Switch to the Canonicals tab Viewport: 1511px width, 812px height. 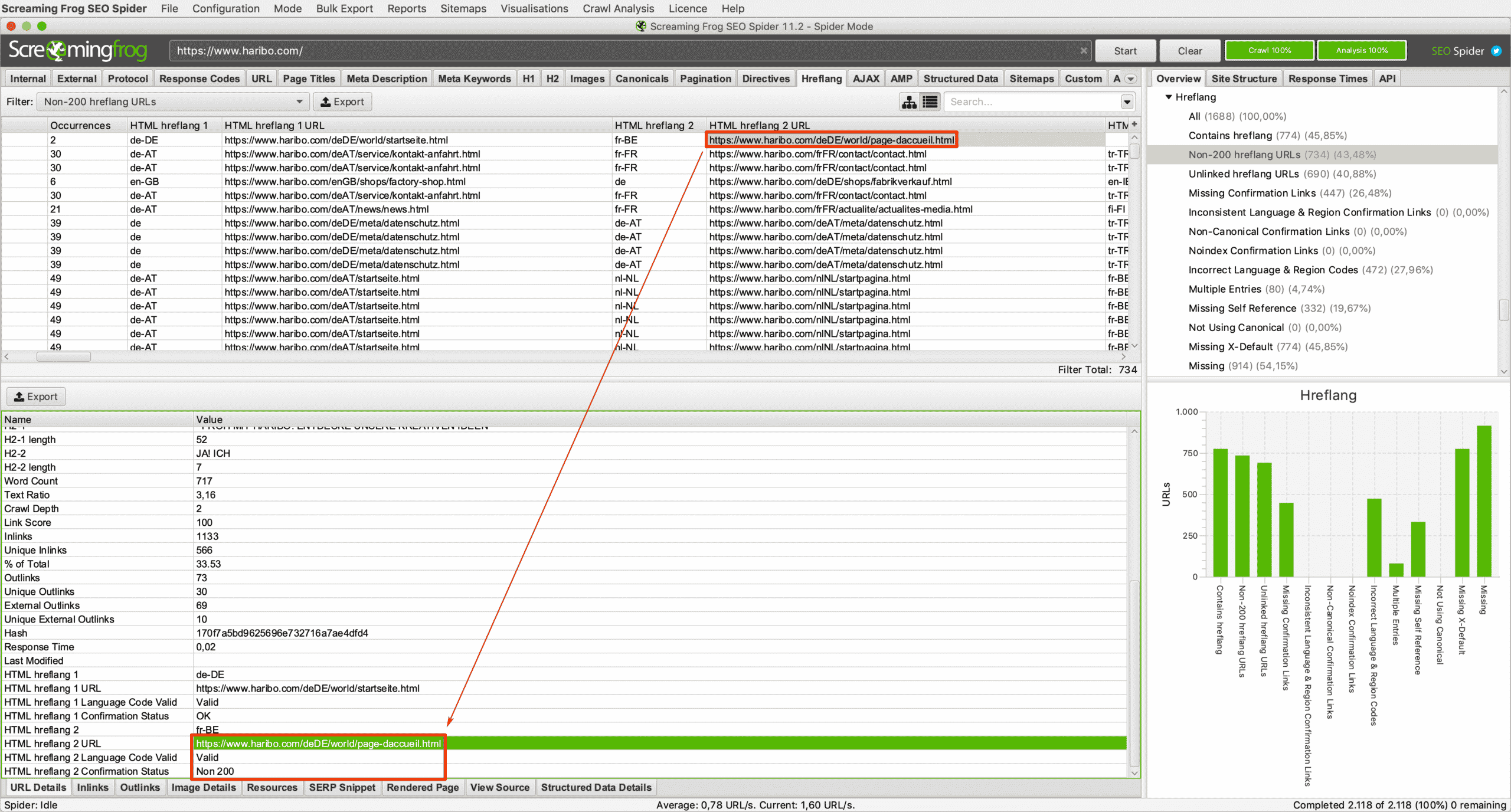[x=642, y=78]
